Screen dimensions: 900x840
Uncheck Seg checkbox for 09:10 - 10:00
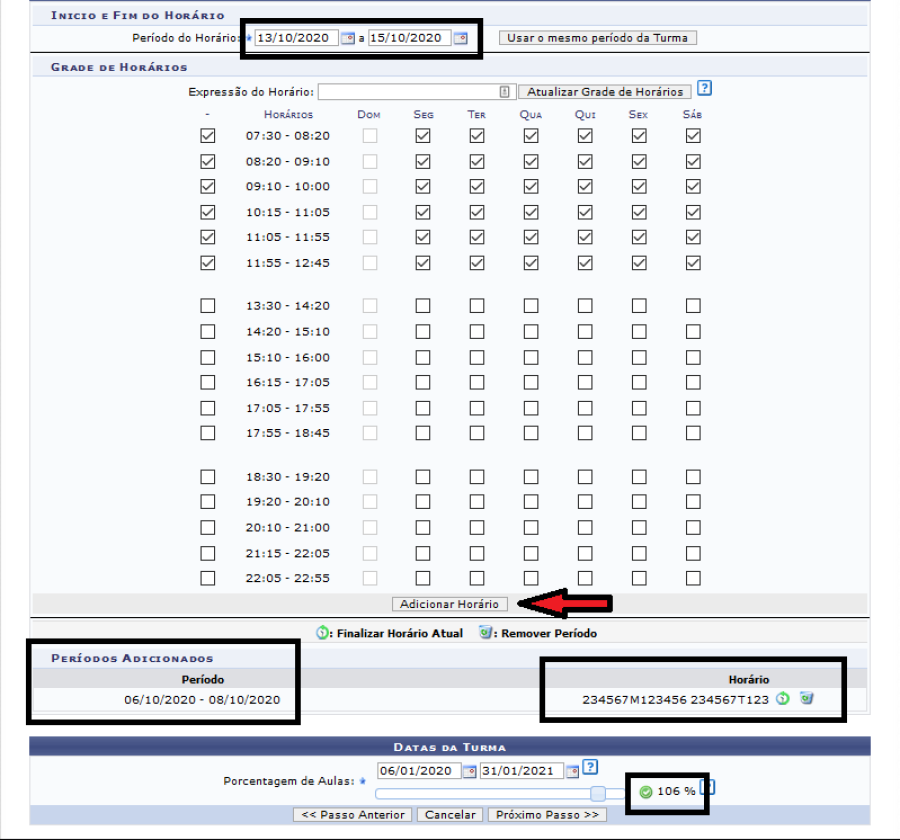pyautogui.click(x=423, y=187)
